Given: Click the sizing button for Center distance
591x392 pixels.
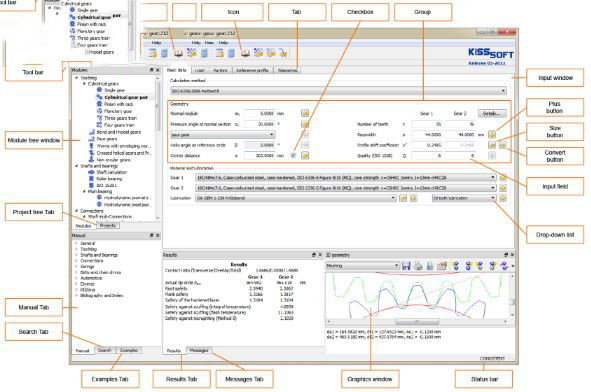Looking at the screenshot, I should (x=305, y=155).
